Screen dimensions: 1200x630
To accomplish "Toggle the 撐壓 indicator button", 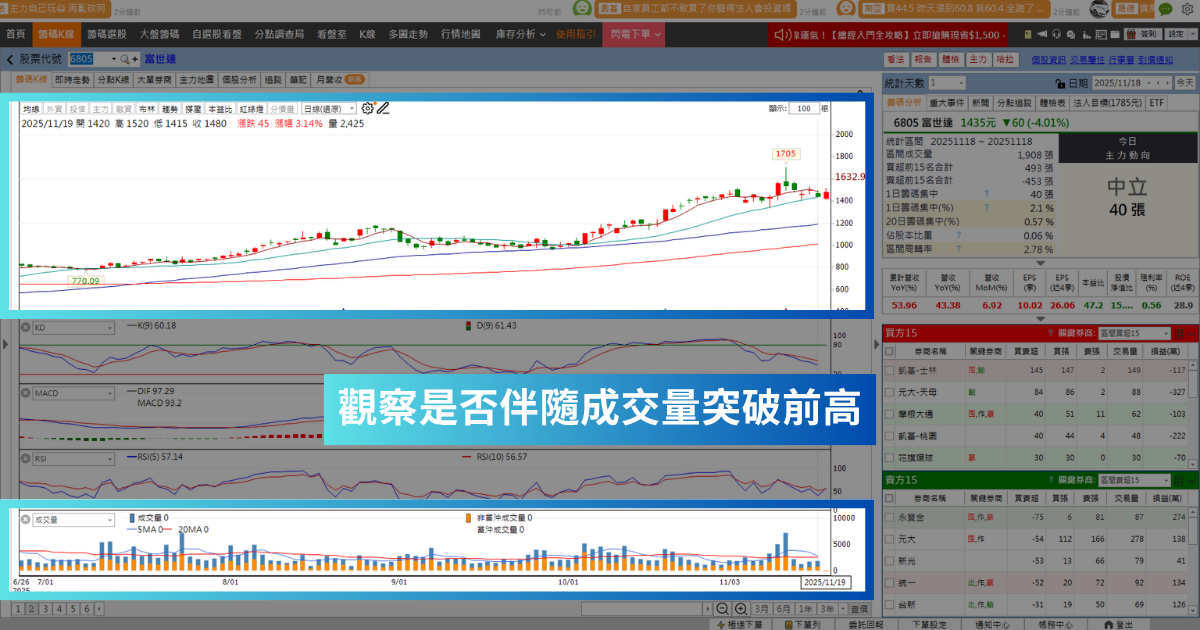I will (193, 108).
